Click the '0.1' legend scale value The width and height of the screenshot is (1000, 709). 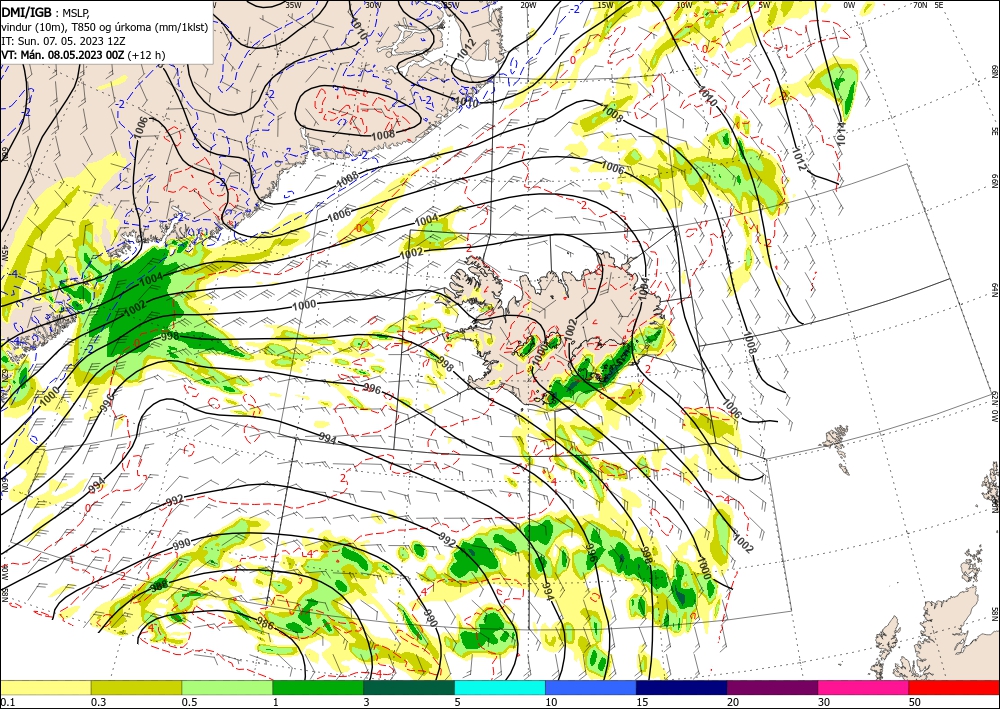[6, 702]
